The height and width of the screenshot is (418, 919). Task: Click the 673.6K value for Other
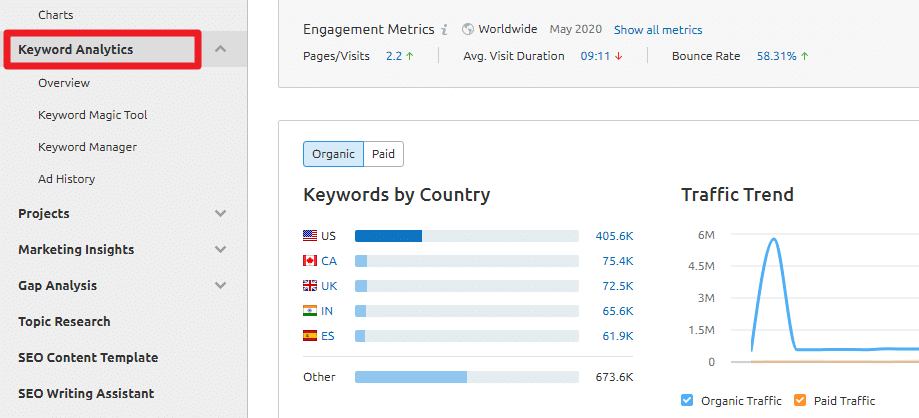[614, 377]
